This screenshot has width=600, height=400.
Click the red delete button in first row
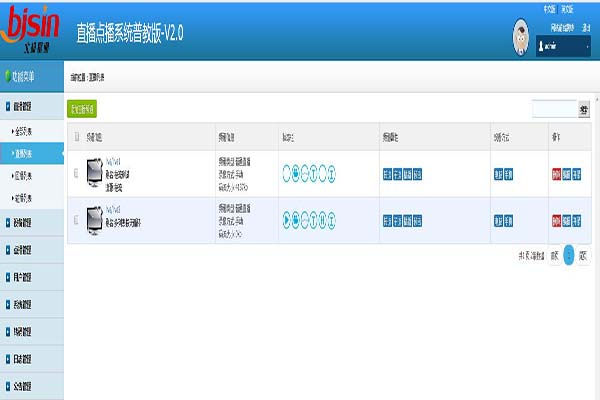(556, 175)
